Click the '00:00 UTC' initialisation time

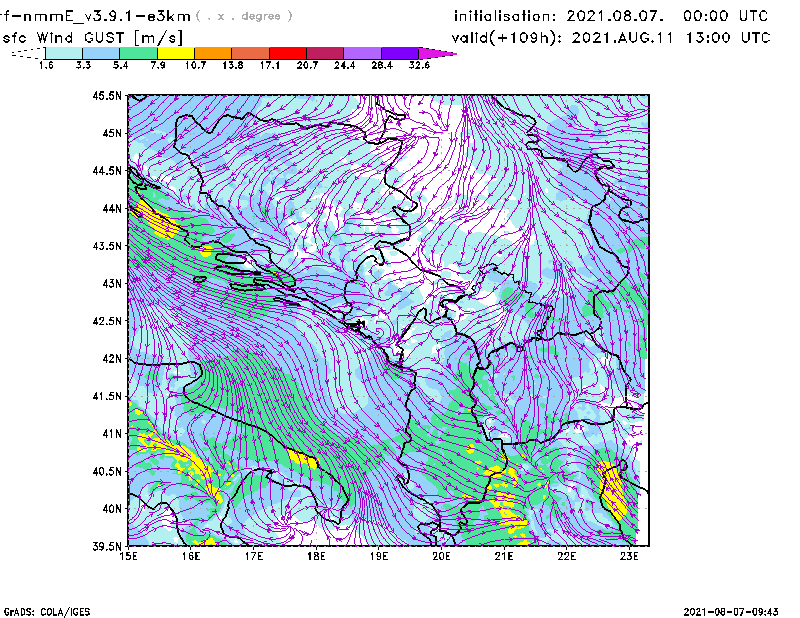click(726, 16)
